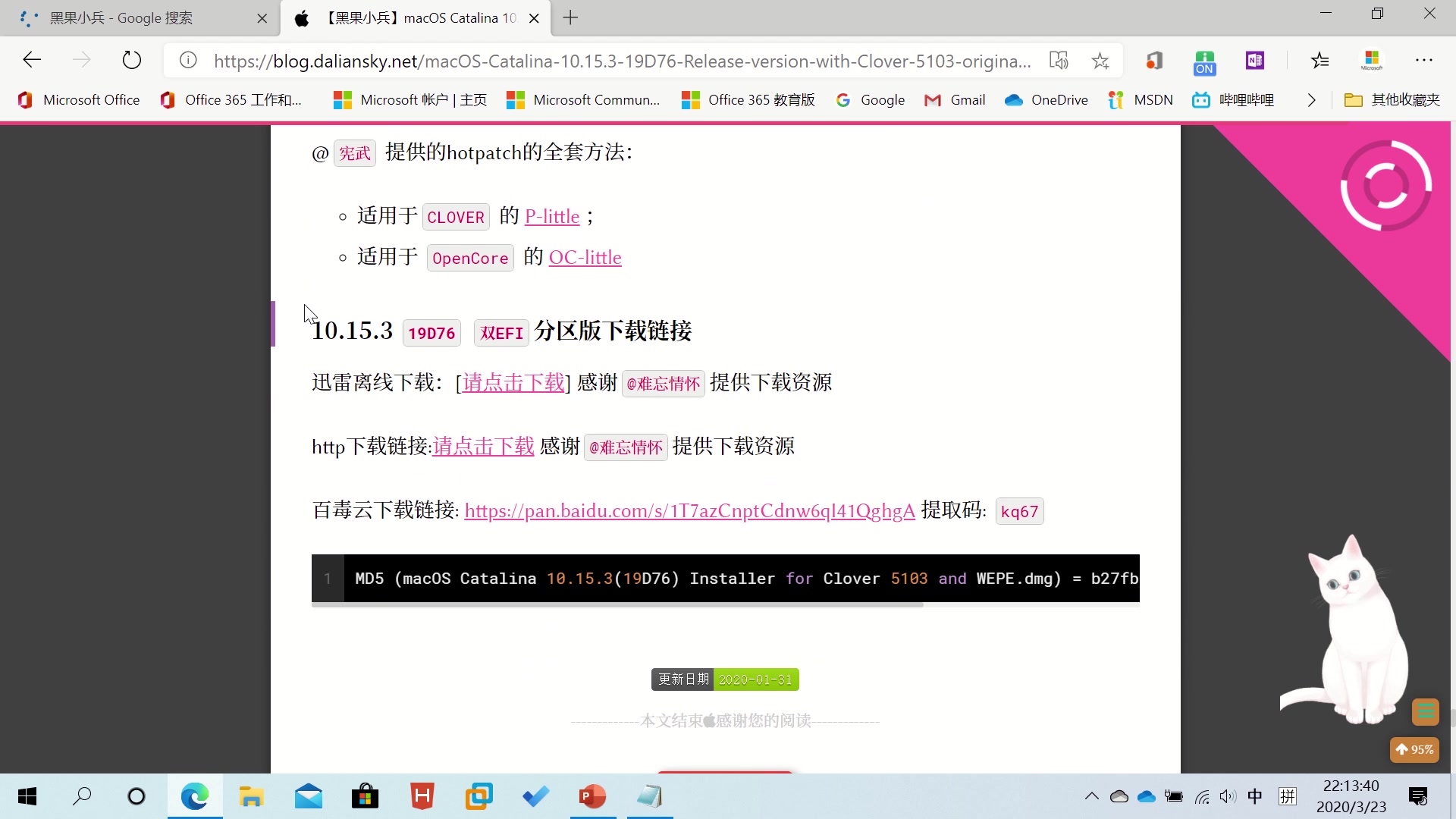Image resolution: width=1456 pixels, height=819 pixels.
Task: Open the Windows Start menu
Action: pos(27,797)
